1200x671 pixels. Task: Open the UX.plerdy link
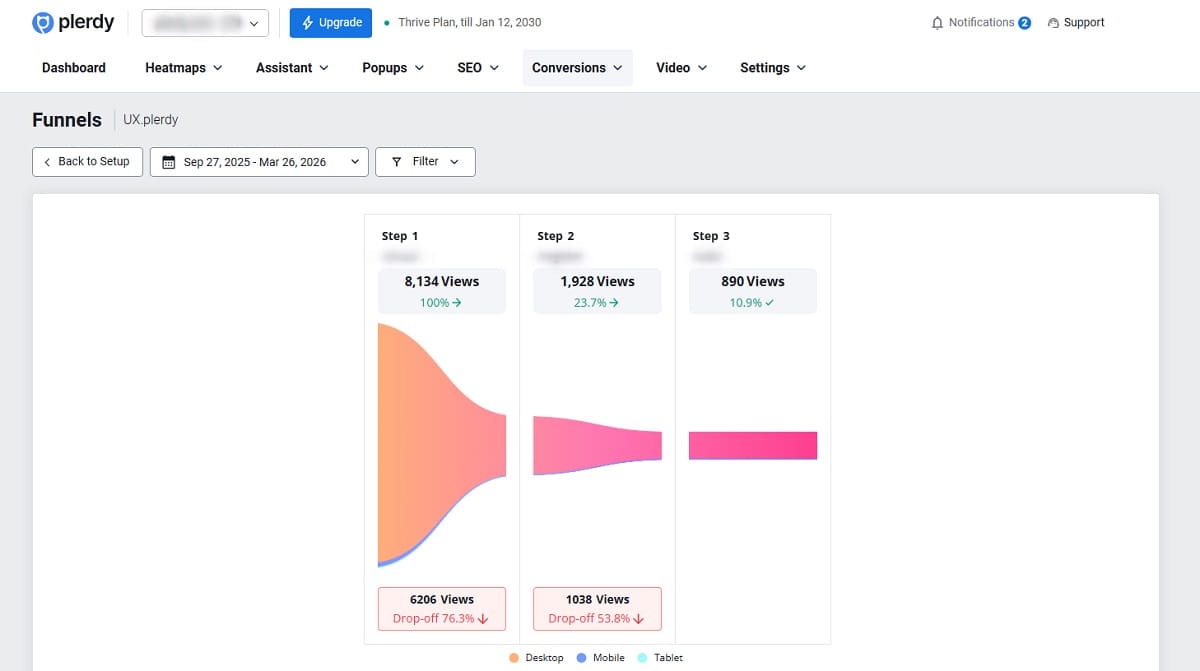151,119
